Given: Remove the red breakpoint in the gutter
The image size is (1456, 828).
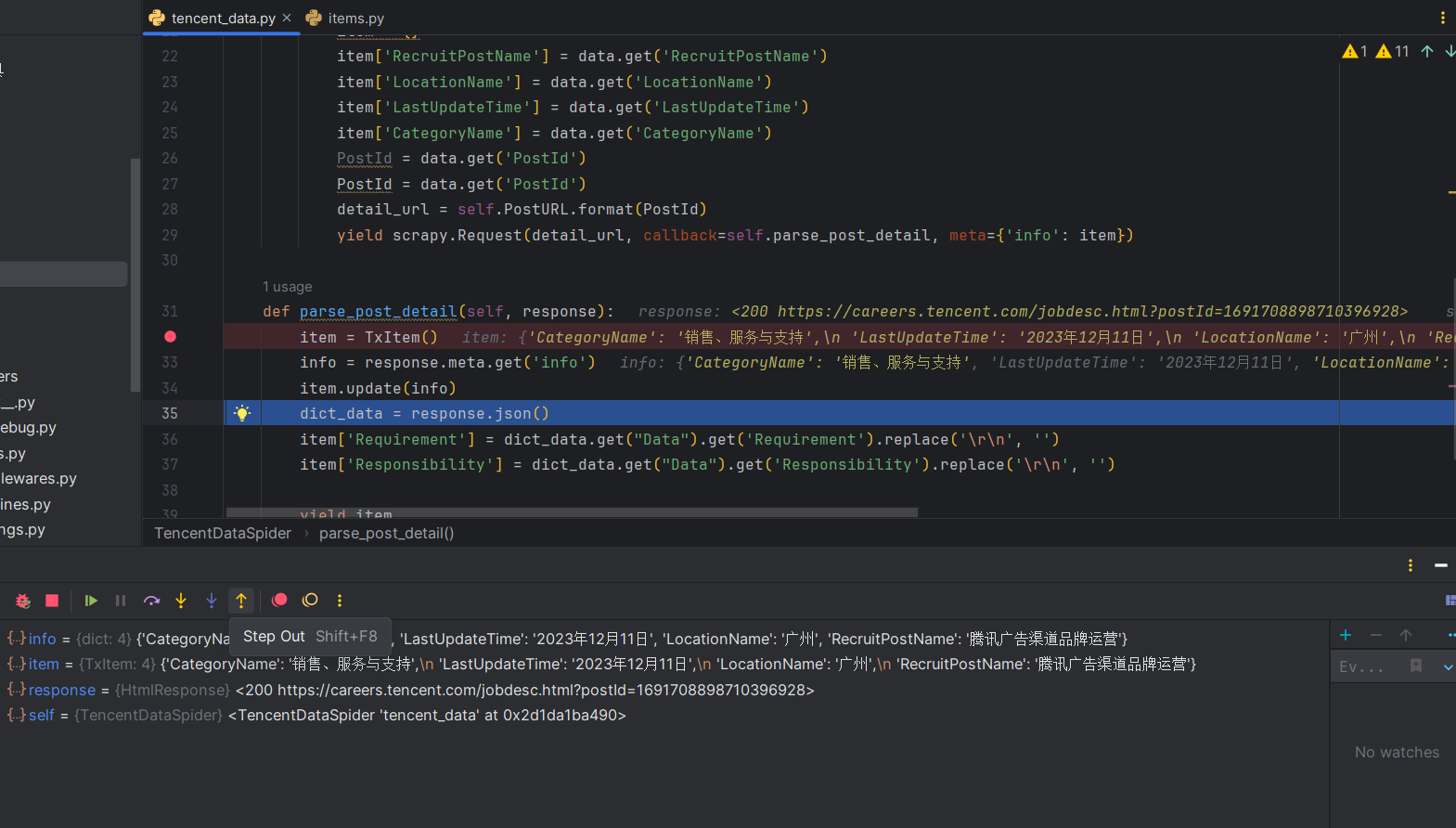Looking at the screenshot, I should 170,337.
